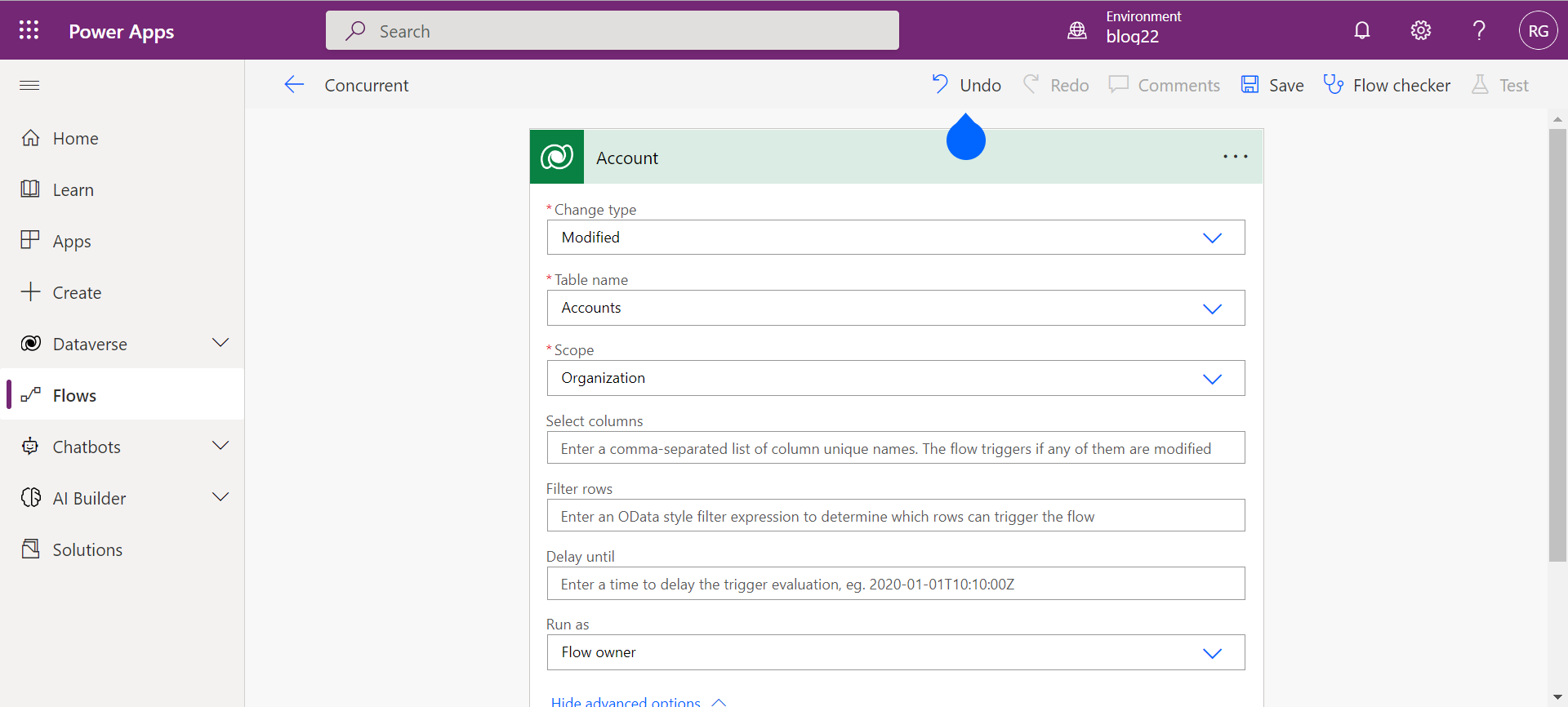Click the Home house icon
The image size is (1568, 707).
[30, 138]
